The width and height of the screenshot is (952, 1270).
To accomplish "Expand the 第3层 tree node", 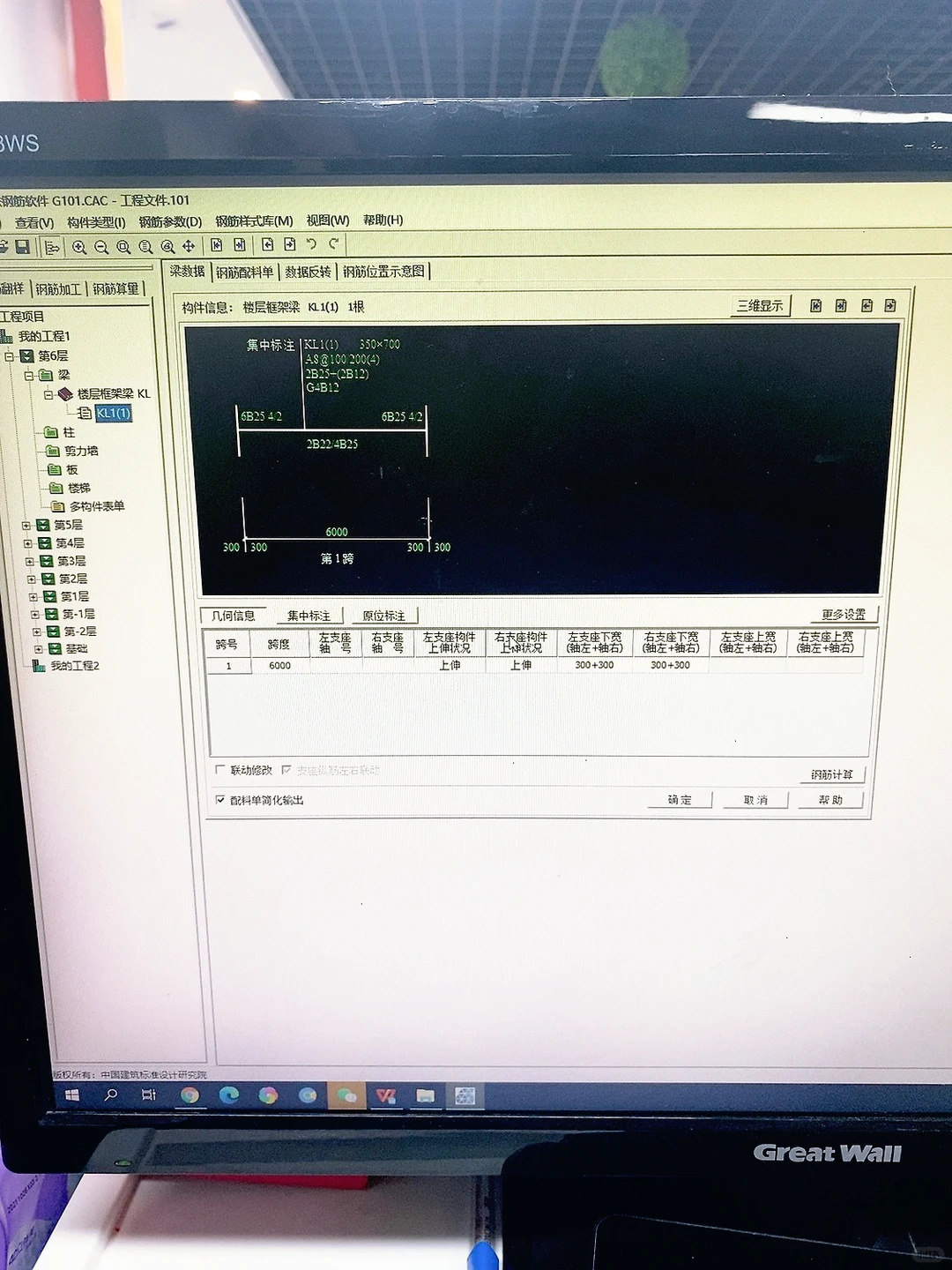I will click(30, 561).
